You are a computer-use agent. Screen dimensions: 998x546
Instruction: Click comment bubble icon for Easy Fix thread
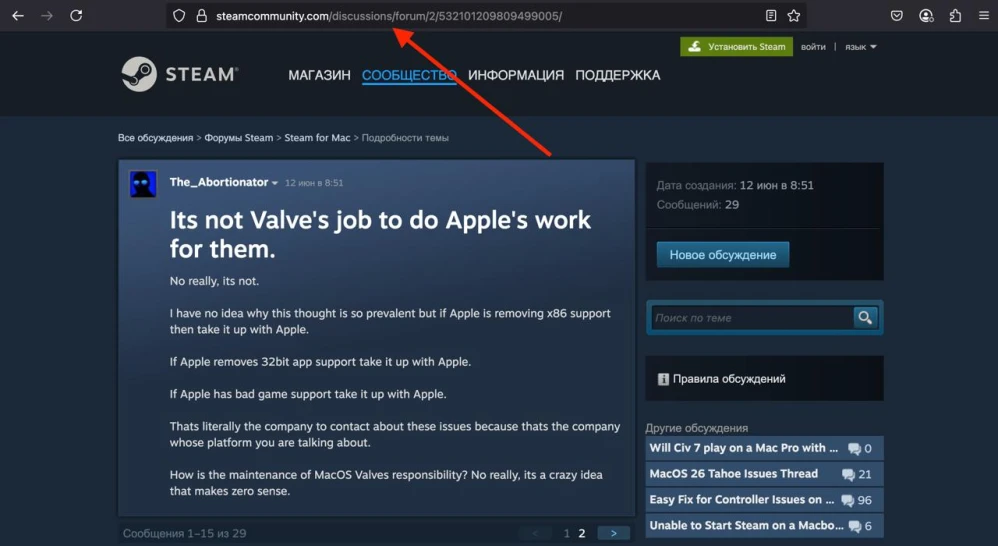[x=847, y=501]
